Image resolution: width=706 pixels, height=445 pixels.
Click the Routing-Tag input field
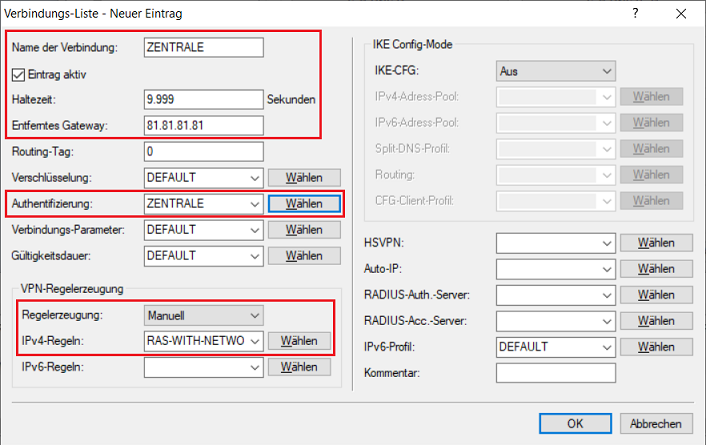pyautogui.click(x=202, y=152)
